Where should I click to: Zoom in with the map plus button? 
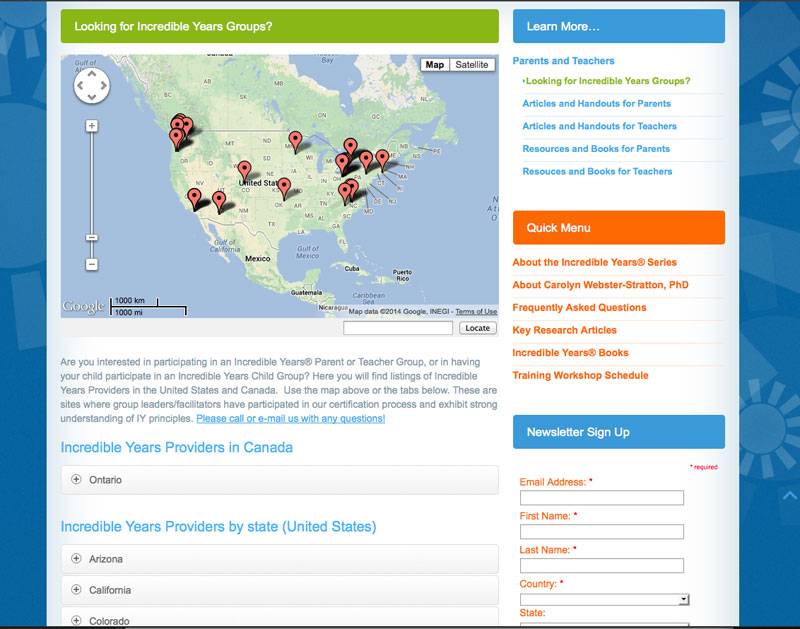click(92, 125)
